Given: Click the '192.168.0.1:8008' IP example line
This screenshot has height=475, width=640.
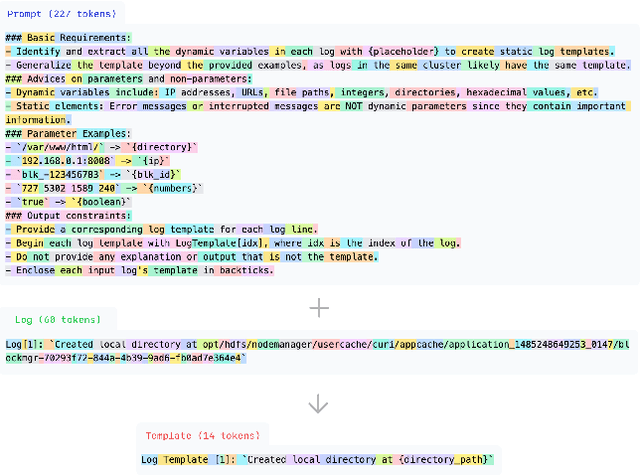Looking at the screenshot, I should 88,160.
